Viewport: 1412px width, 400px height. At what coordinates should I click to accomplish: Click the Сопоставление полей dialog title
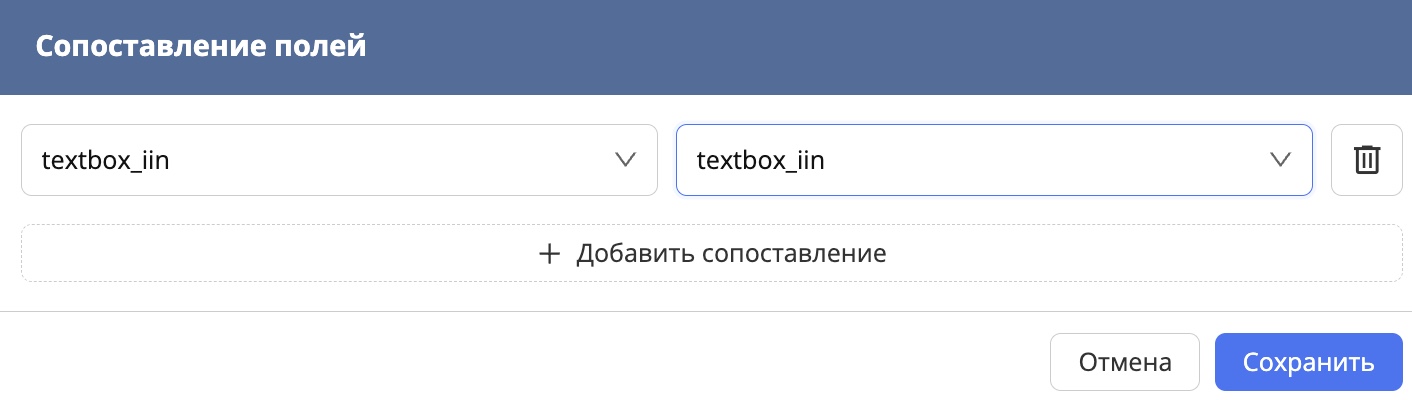coord(201,47)
